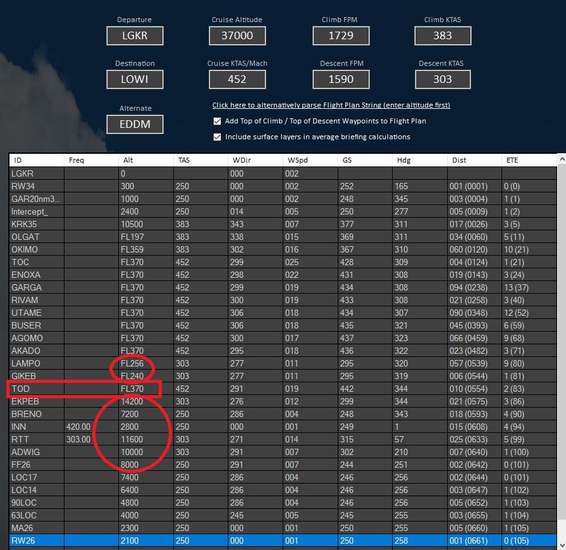Image resolution: width=566 pixels, height=550 pixels.
Task: Toggle Include surface layers checkbox
Action: coord(217,137)
